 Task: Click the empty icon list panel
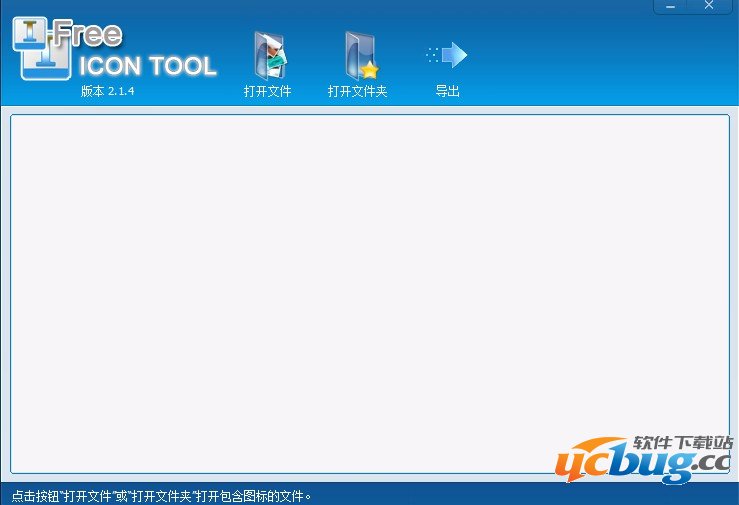coord(370,293)
